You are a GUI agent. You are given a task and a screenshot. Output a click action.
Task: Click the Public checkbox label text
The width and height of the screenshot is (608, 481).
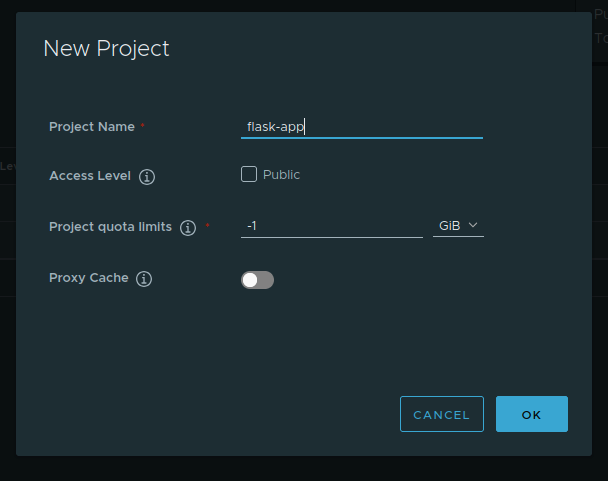tap(281, 175)
